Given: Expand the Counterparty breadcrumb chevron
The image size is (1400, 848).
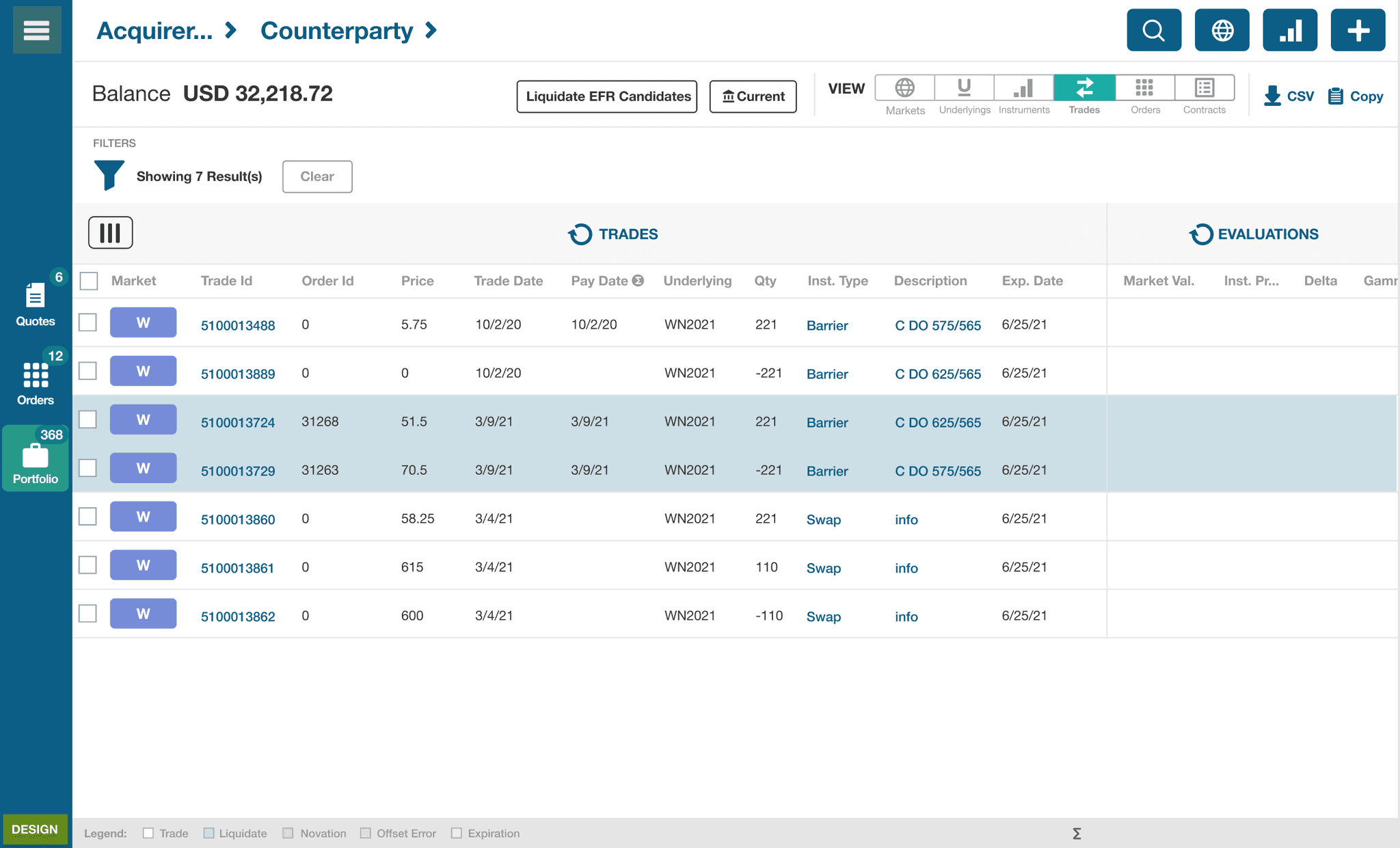Looking at the screenshot, I should click(x=431, y=30).
